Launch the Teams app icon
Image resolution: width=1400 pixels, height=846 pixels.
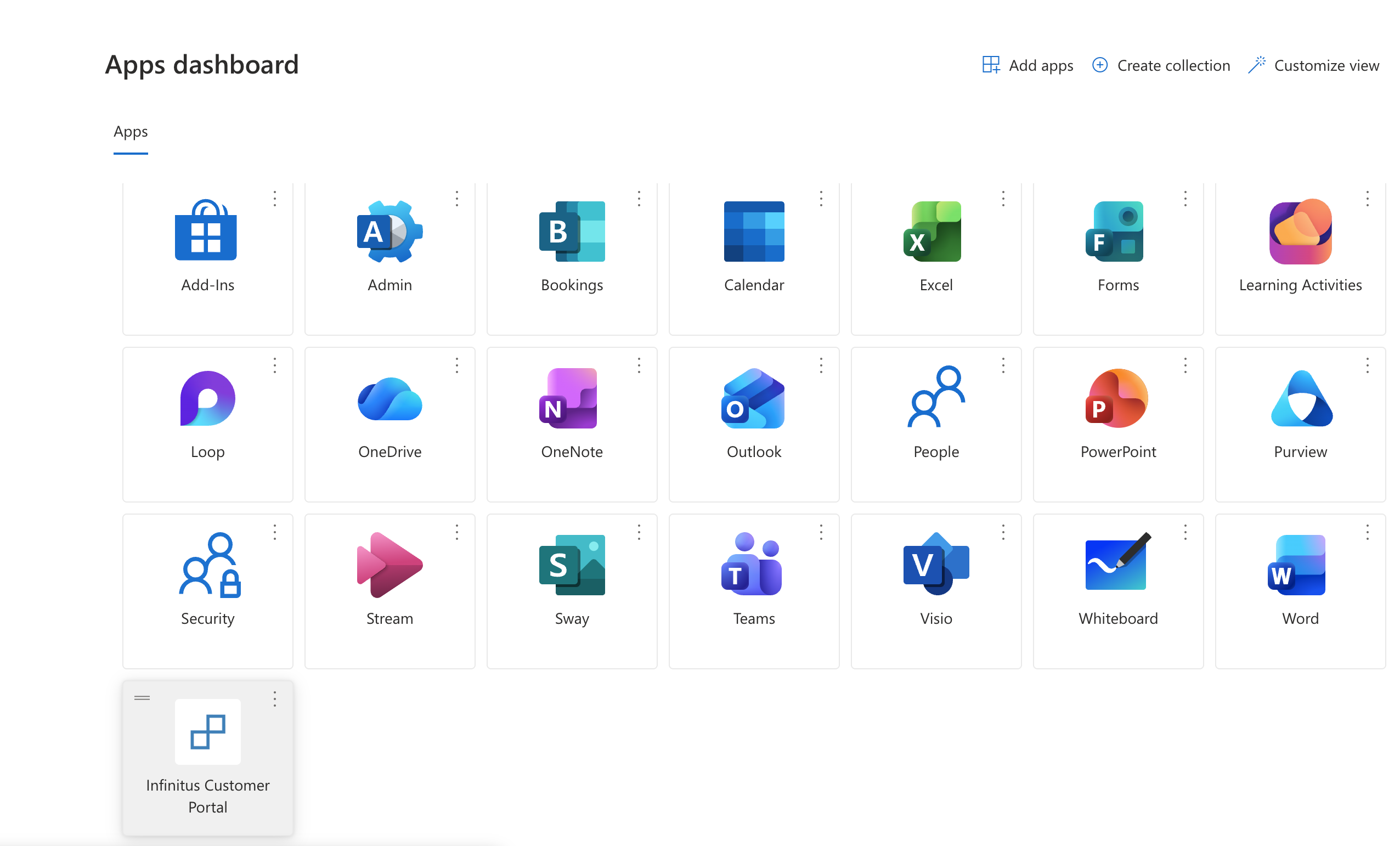[x=751, y=563]
